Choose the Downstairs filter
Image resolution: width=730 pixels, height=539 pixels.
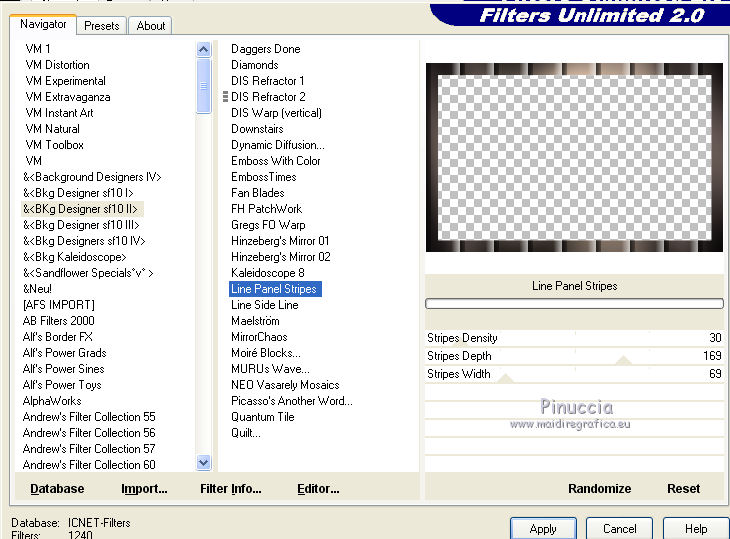click(257, 128)
